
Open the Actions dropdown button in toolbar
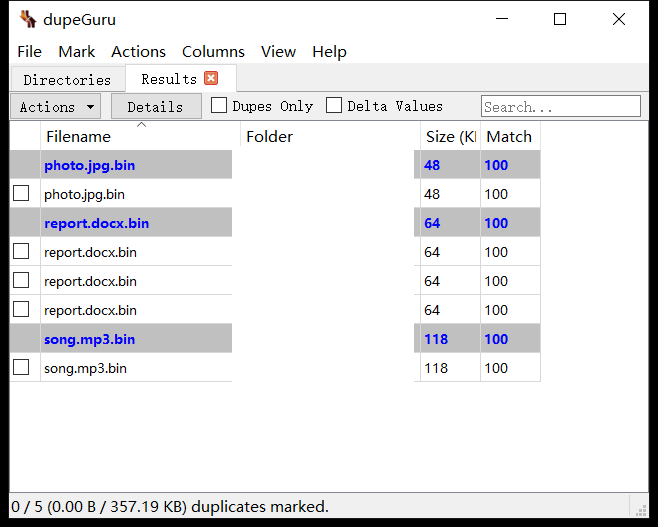[x=56, y=107]
